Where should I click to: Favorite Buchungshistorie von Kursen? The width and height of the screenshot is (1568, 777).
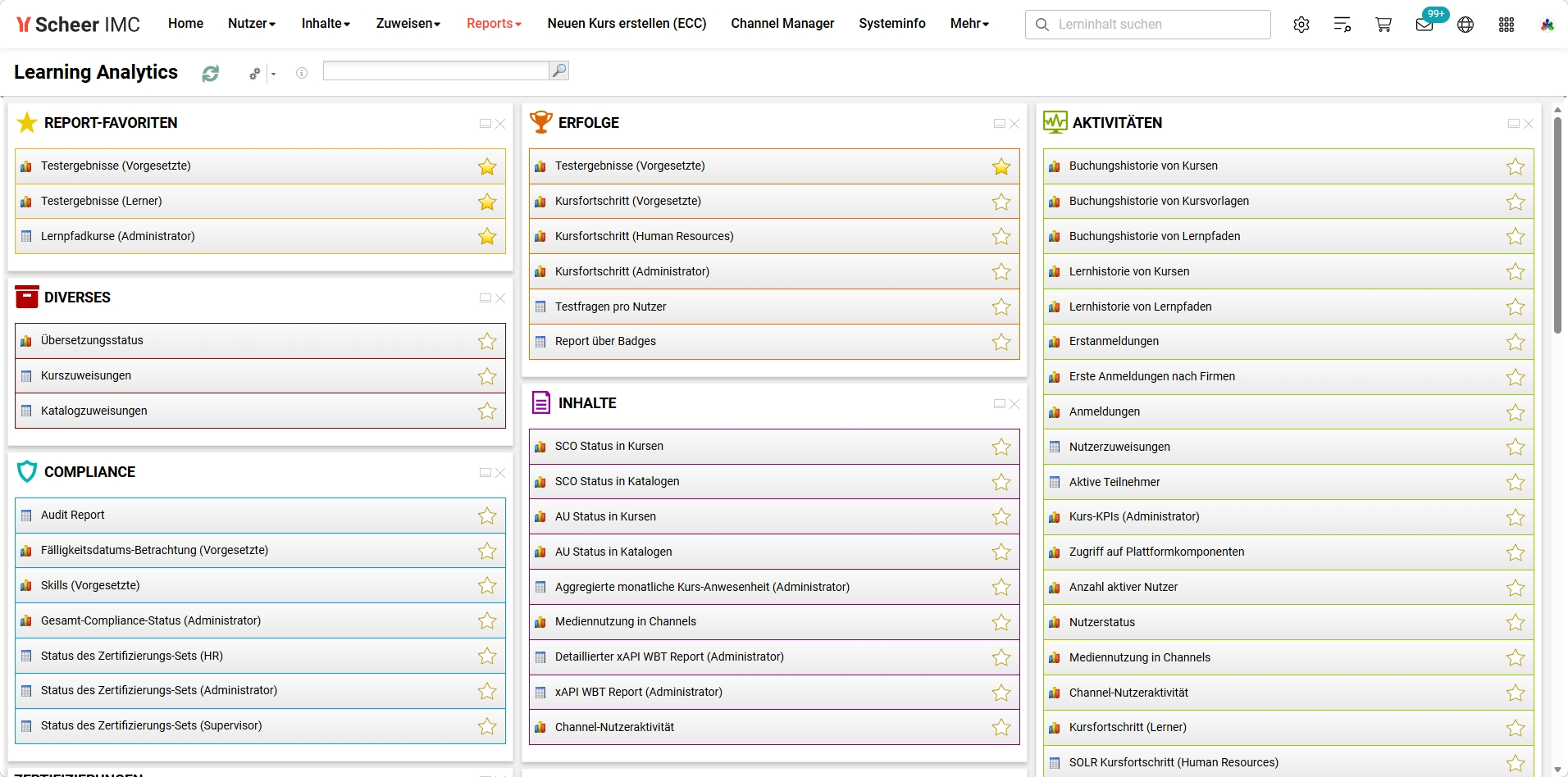click(x=1516, y=166)
